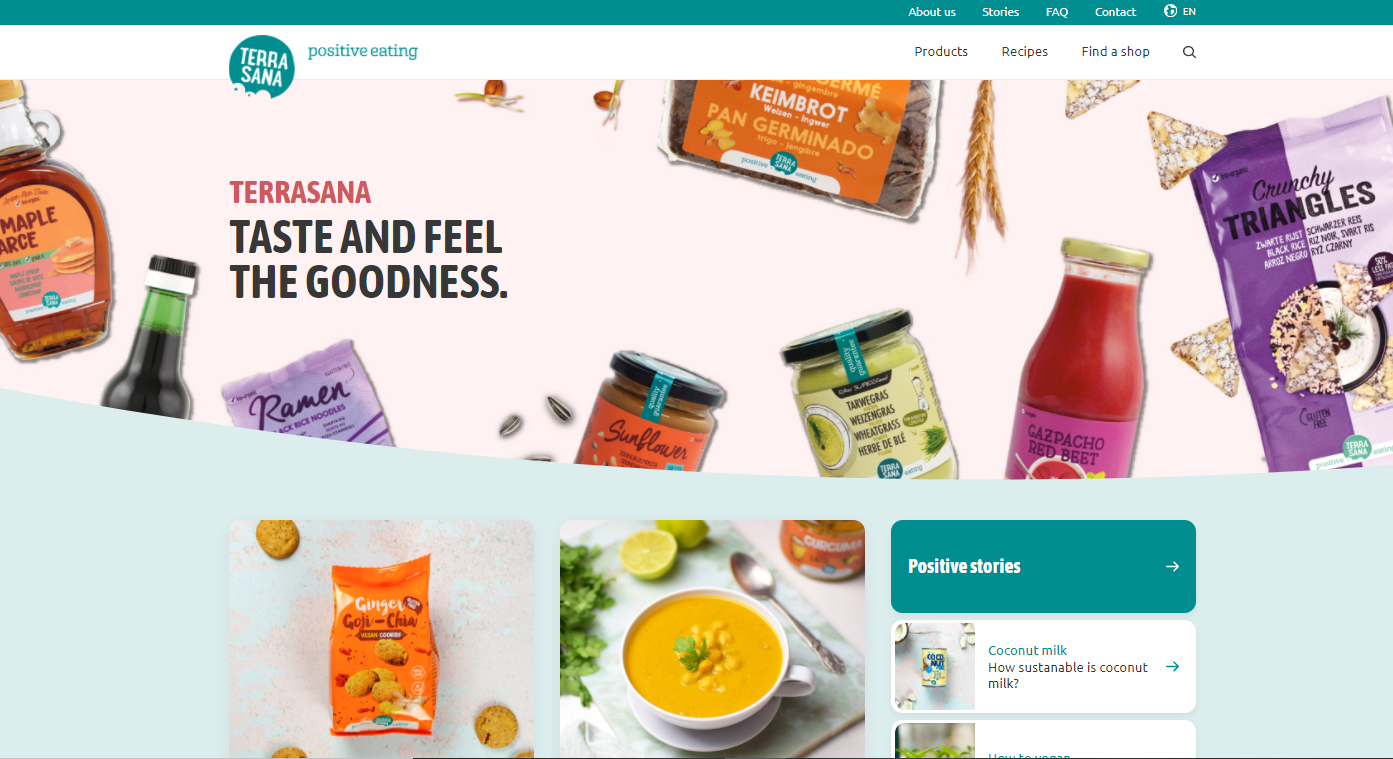The width and height of the screenshot is (1393, 759).
Task: Click the Positive stories button
Action: (x=1043, y=566)
